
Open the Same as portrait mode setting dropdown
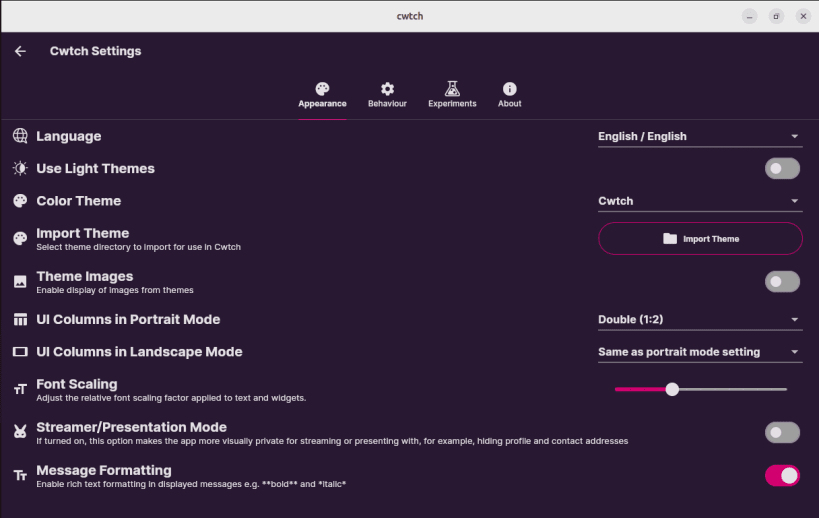[700, 352]
